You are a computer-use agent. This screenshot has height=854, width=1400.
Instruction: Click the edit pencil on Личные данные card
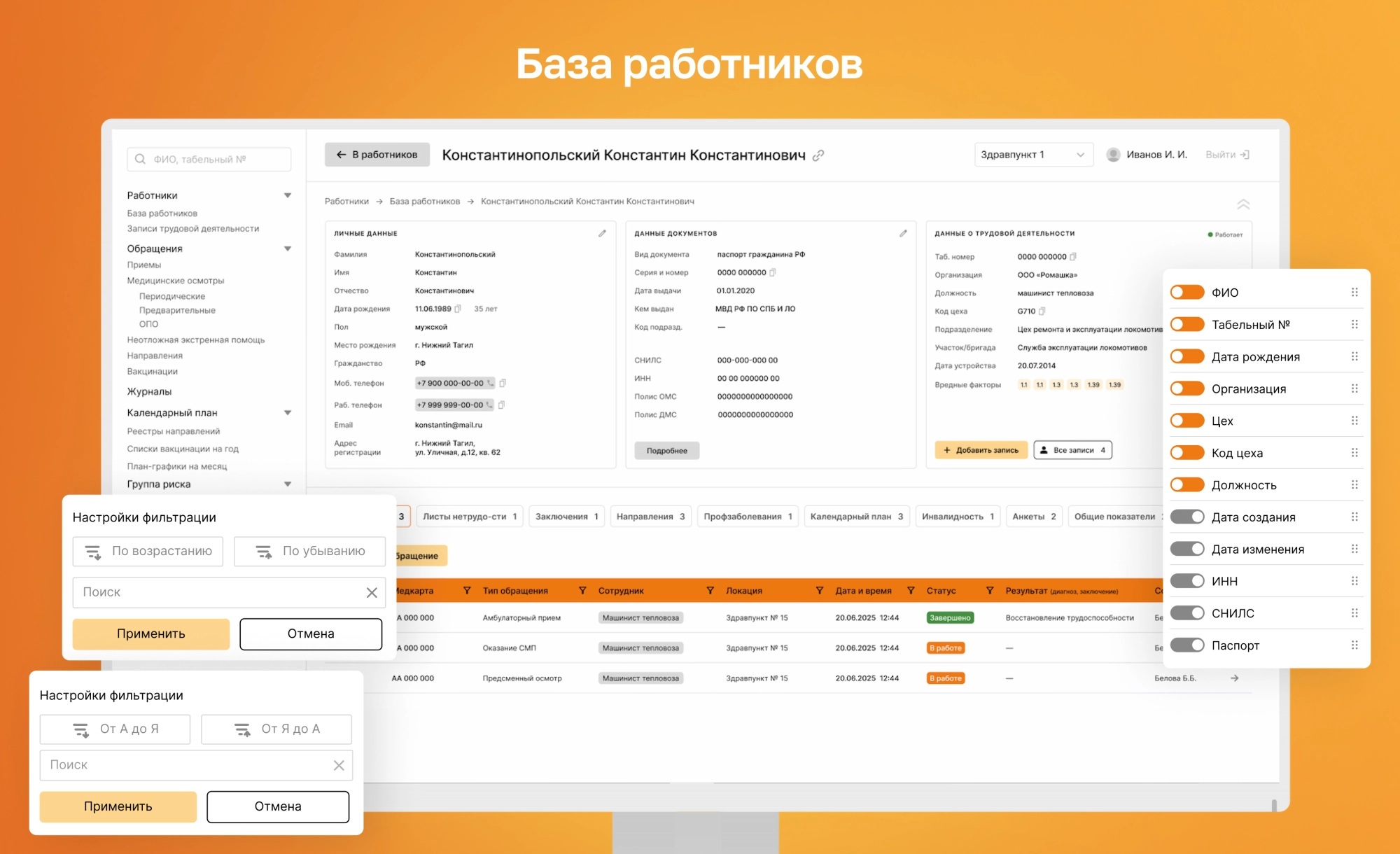click(x=602, y=234)
